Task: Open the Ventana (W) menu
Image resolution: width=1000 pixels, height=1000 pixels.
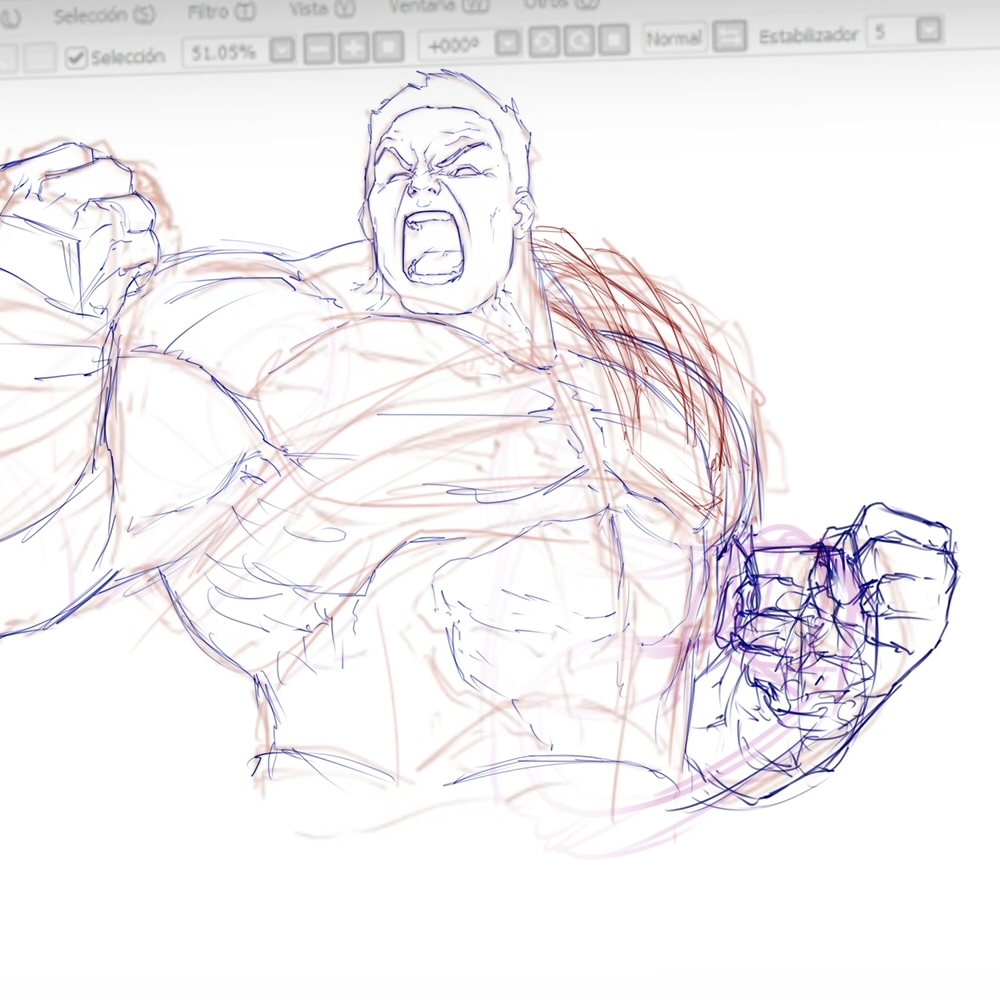Action: [439, 6]
